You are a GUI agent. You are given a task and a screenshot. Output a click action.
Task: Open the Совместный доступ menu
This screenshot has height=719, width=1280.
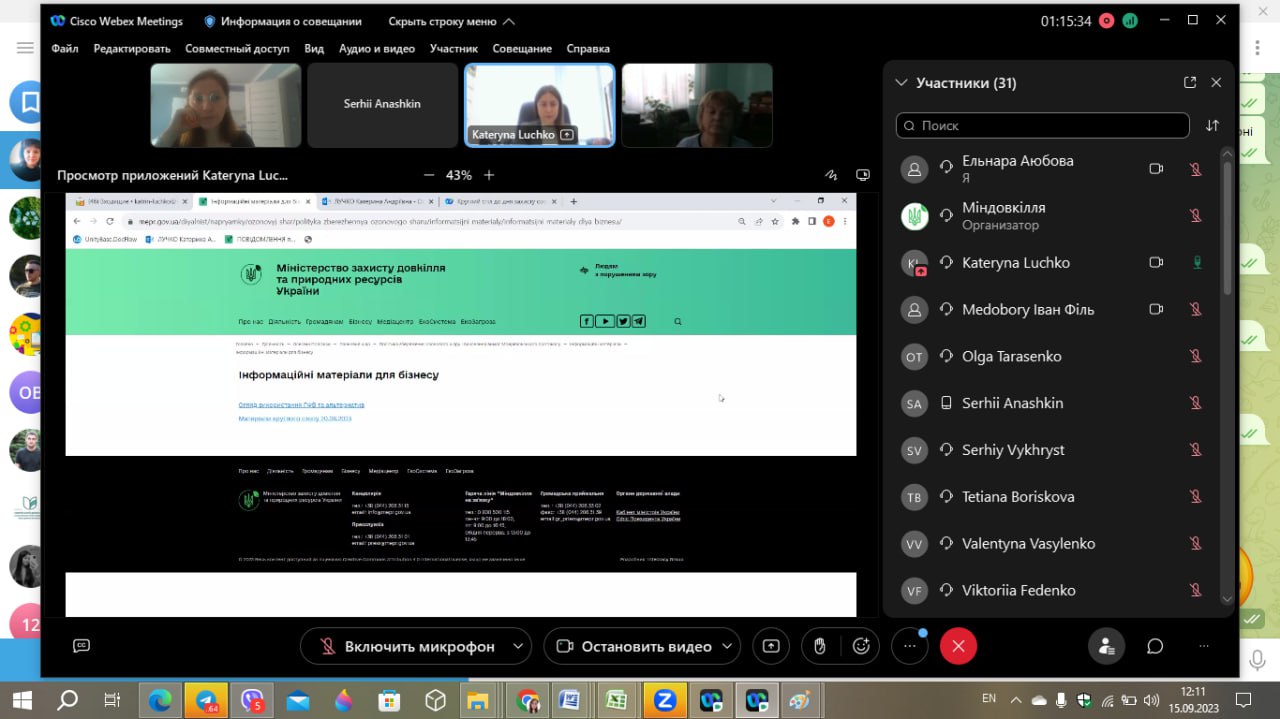(237, 48)
